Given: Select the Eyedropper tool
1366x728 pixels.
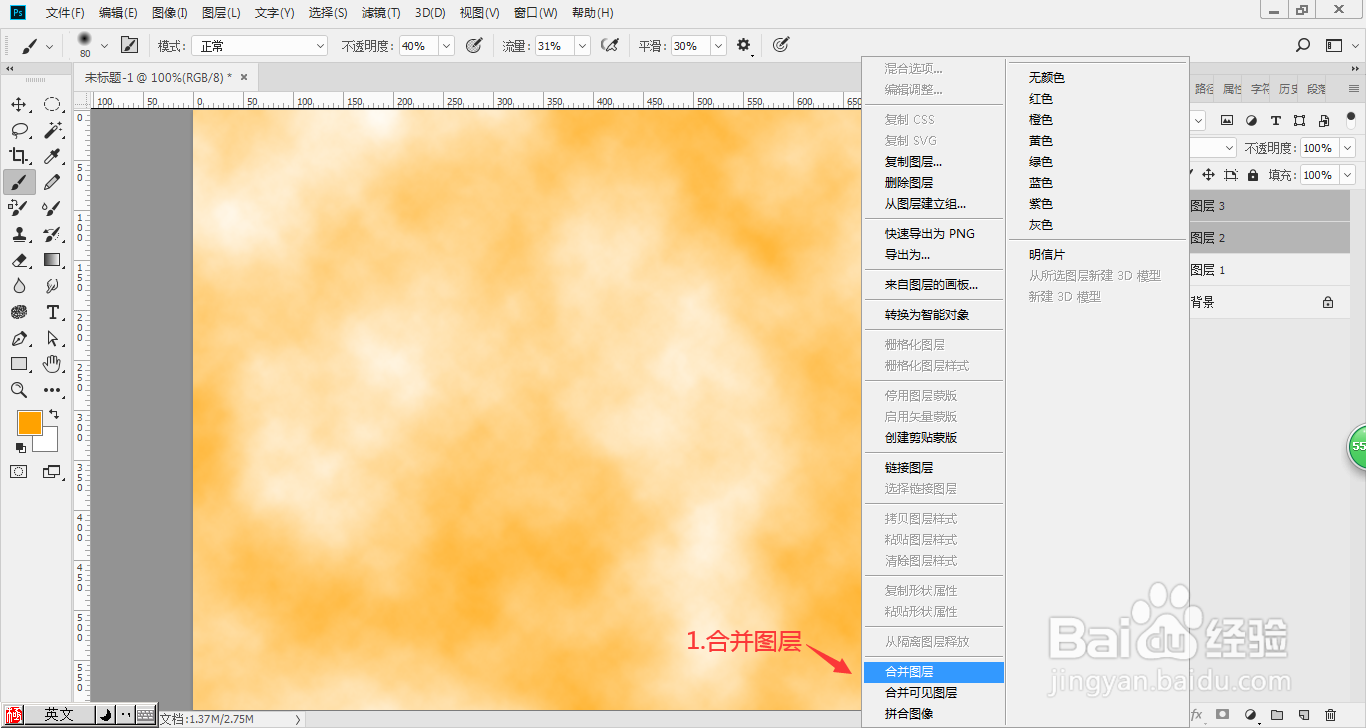Looking at the screenshot, I should [x=52, y=156].
